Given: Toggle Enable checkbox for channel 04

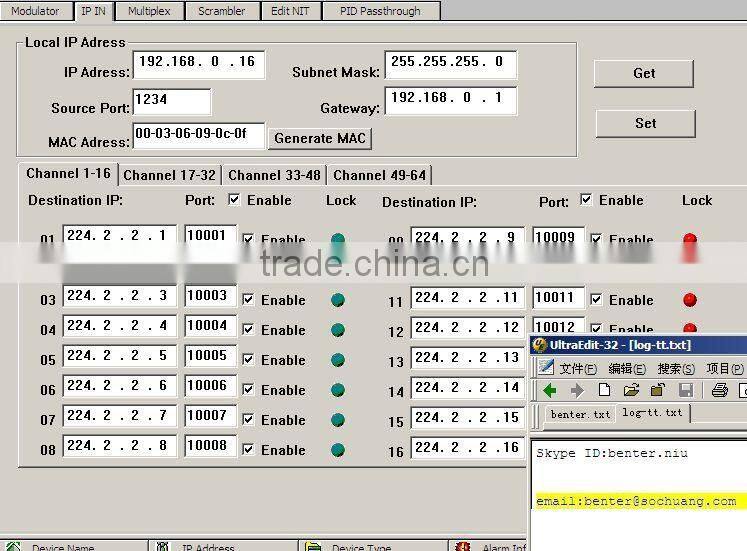Looking at the screenshot, I should [x=248, y=330].
